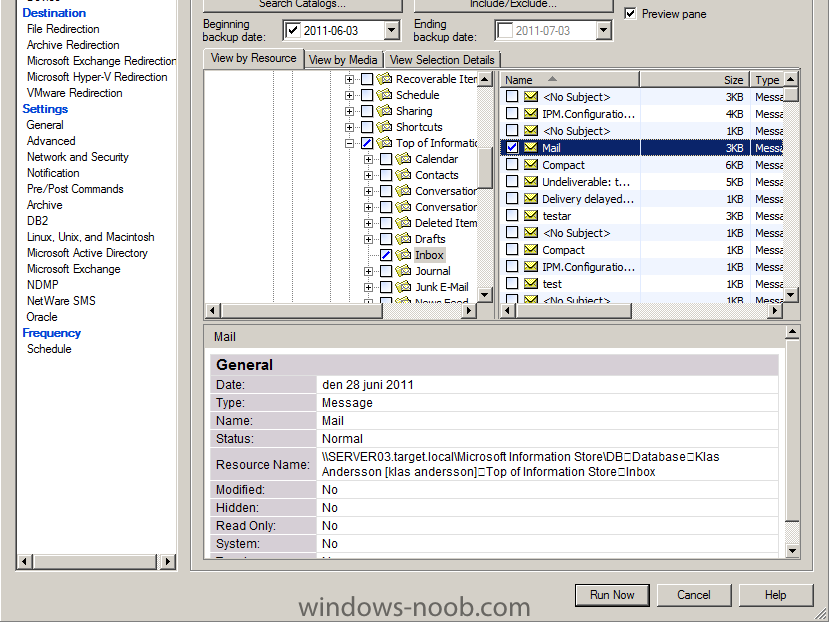The image size is (829, 622).
Task: Open the Frequency Schedule sidebar link
Action: click(49, 349)
